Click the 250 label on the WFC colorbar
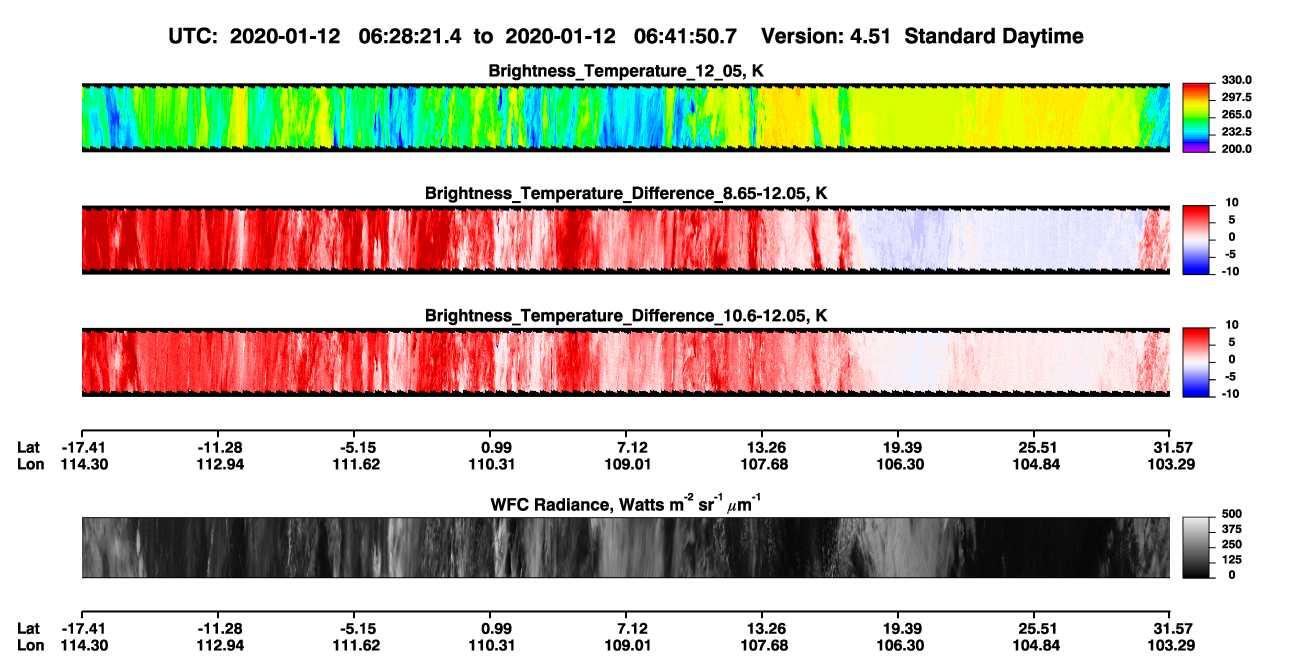This screenshot has height=667, width=1300. pos(1230,544)
